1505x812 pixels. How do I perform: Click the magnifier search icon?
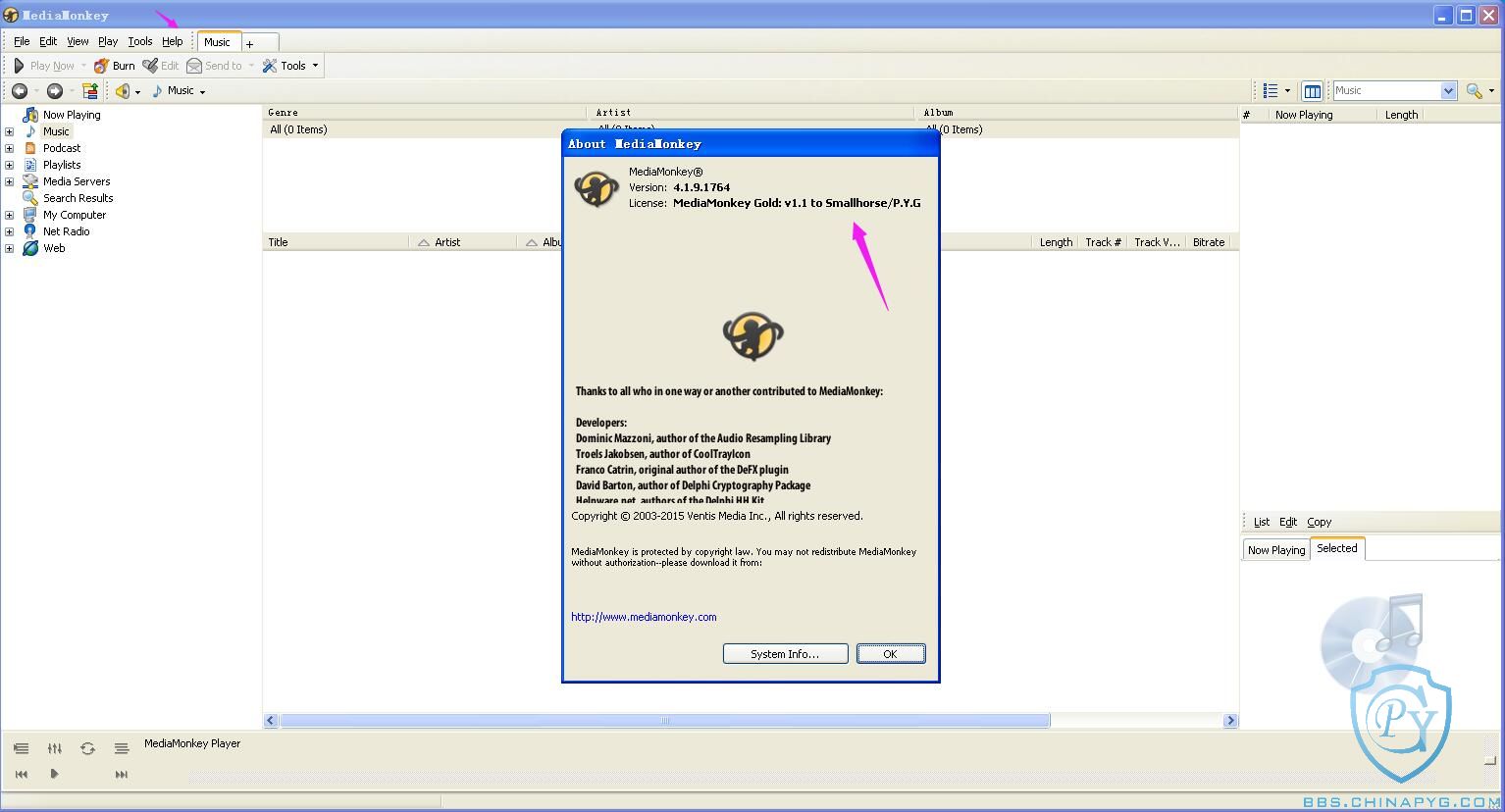coord(1474,91)
